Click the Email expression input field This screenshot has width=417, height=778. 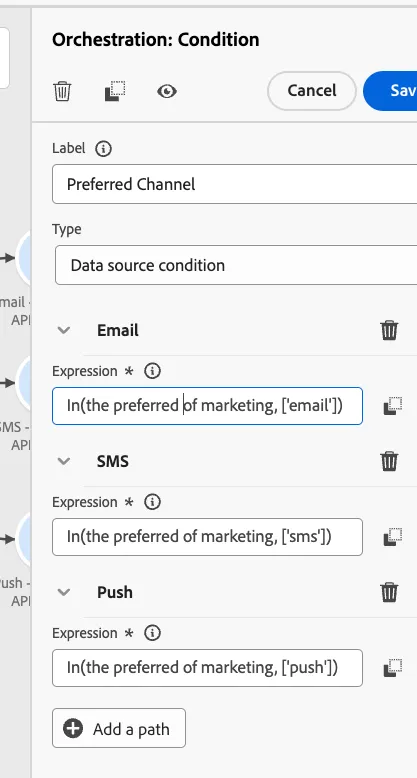coord(208,406)
